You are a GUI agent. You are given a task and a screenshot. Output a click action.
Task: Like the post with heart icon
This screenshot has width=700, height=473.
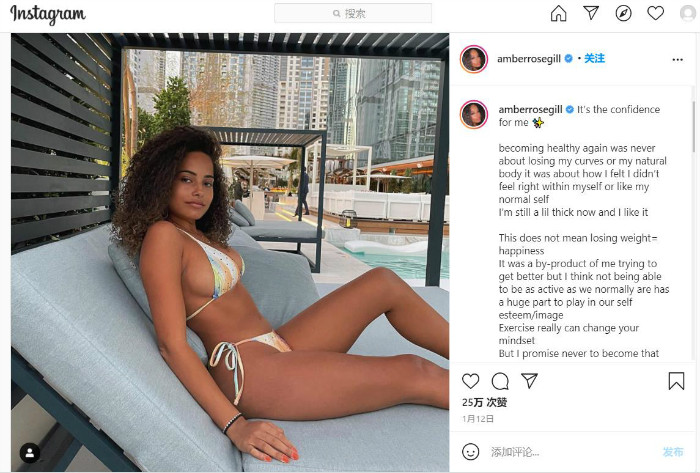pyautogui.click(x=471, y=381)
